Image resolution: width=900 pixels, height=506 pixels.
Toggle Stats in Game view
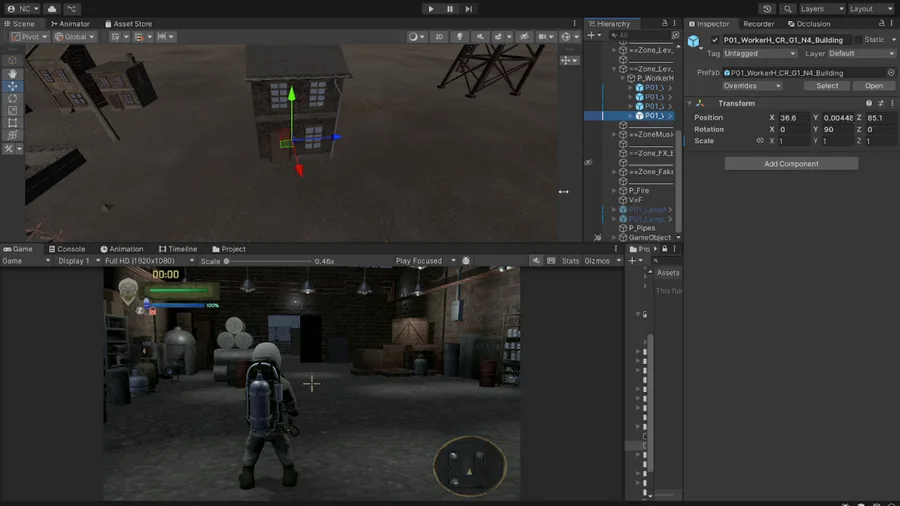[x=570, y=261]
